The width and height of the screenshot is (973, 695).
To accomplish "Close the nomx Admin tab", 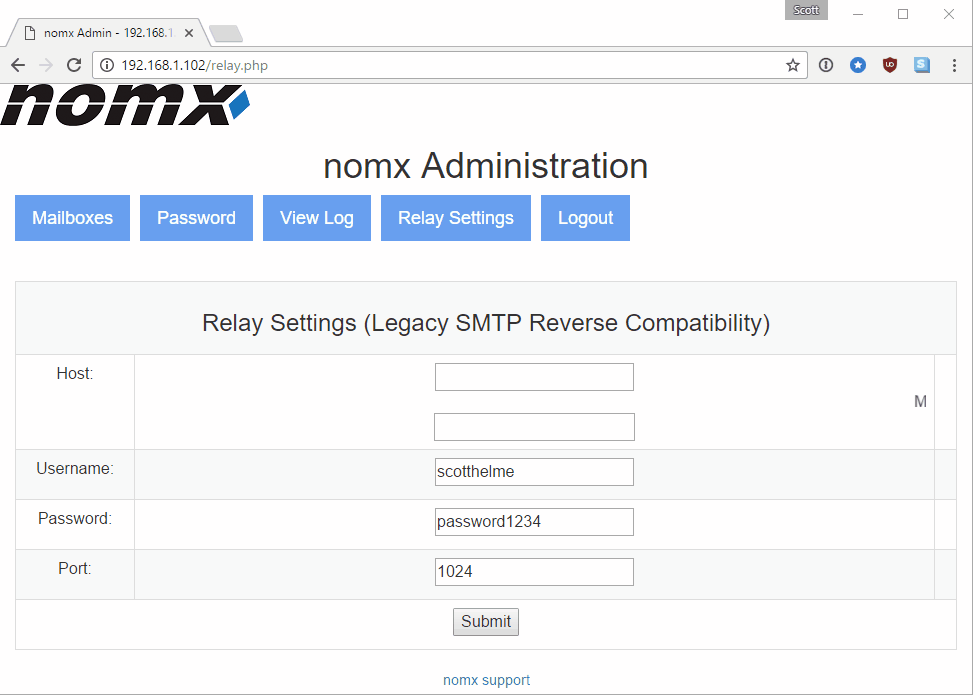I will [189, 33].
